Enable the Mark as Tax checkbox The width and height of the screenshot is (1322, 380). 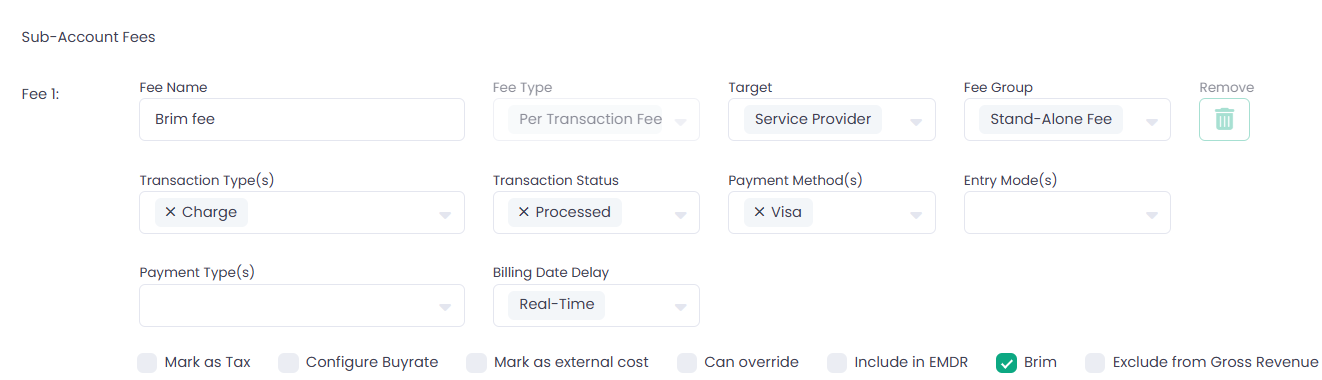(147, 362)
